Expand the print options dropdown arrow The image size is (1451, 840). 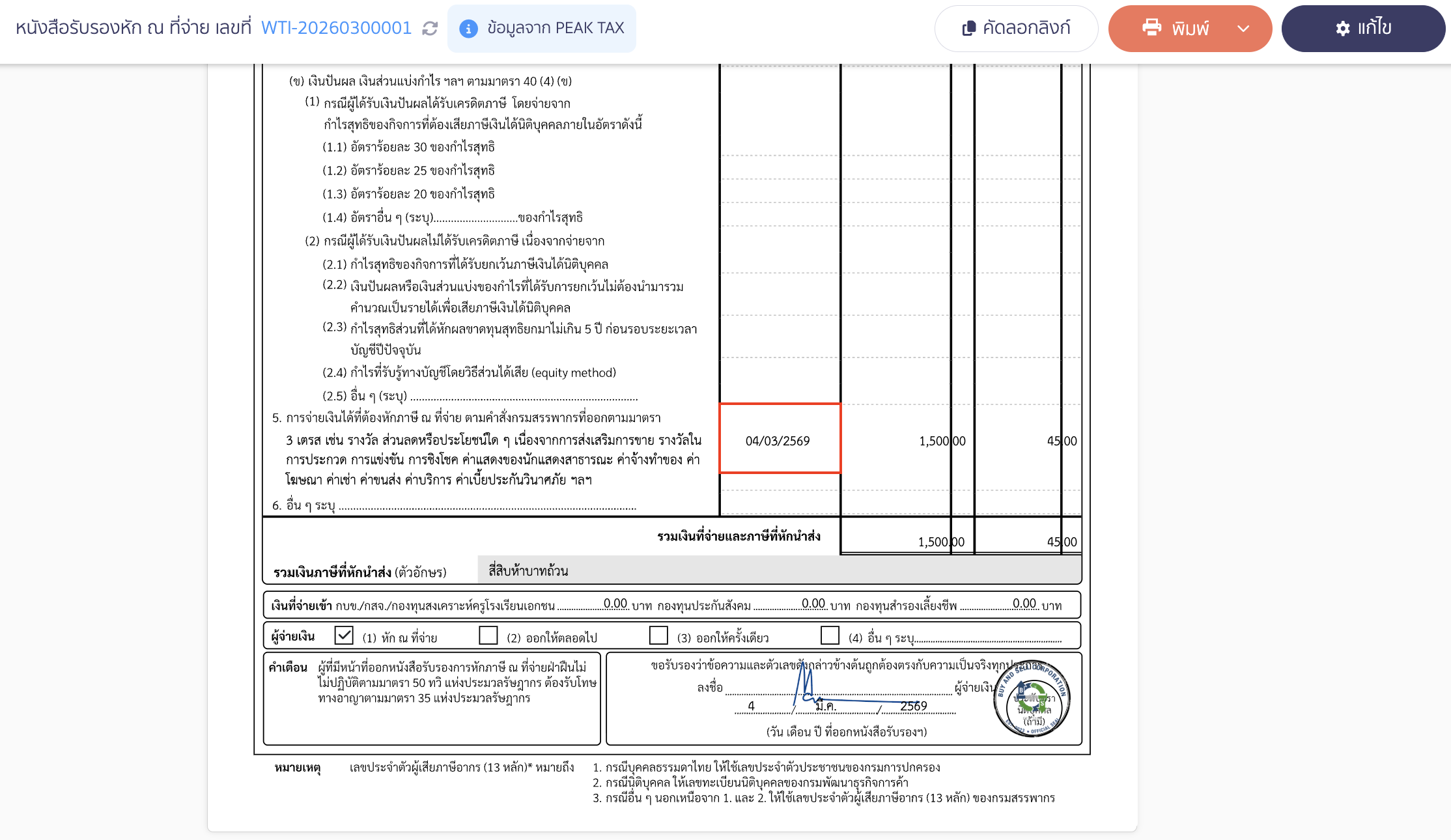[x=1243, y=29]
